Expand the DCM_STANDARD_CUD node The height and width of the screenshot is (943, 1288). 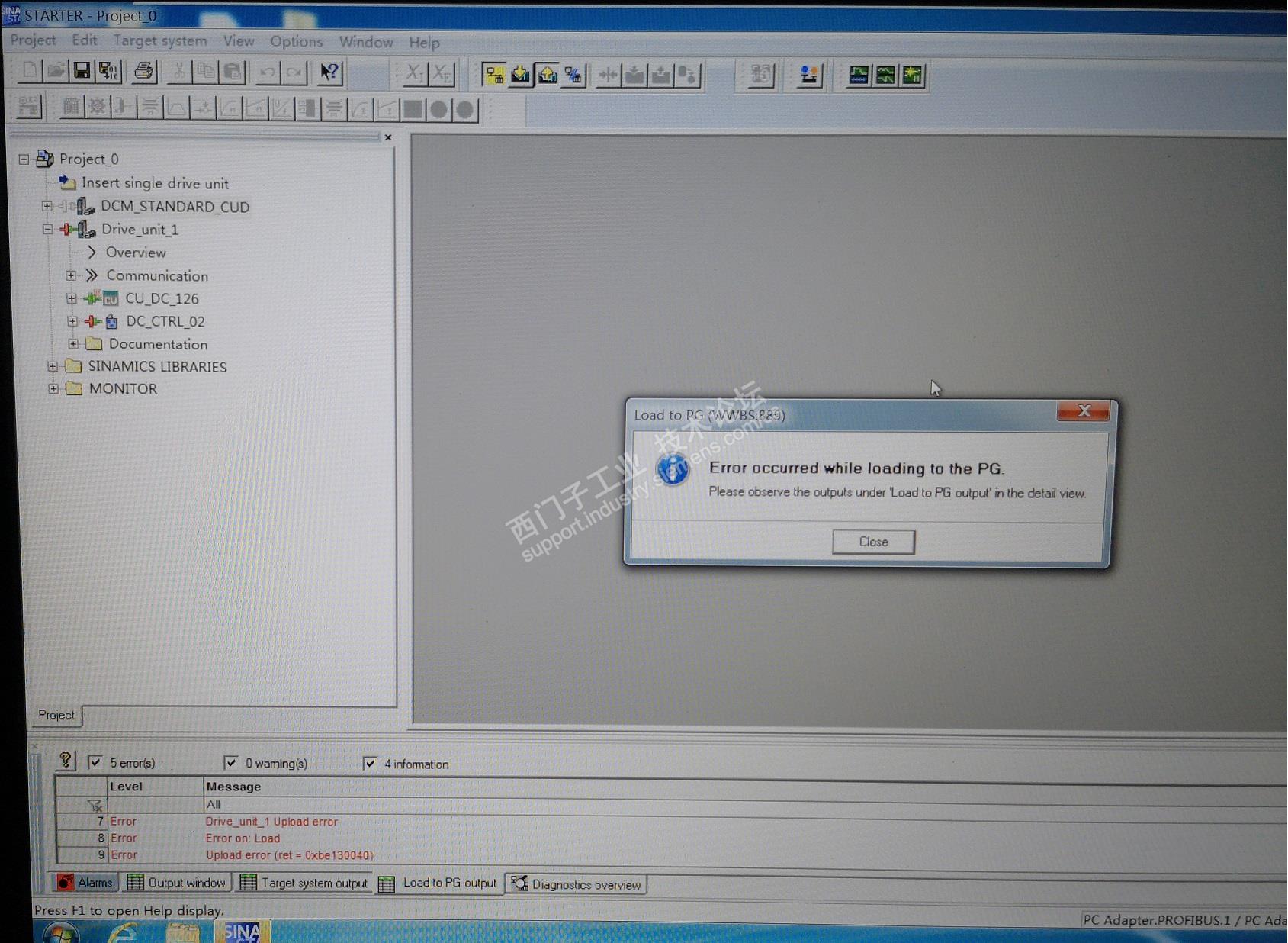[47, 206]
